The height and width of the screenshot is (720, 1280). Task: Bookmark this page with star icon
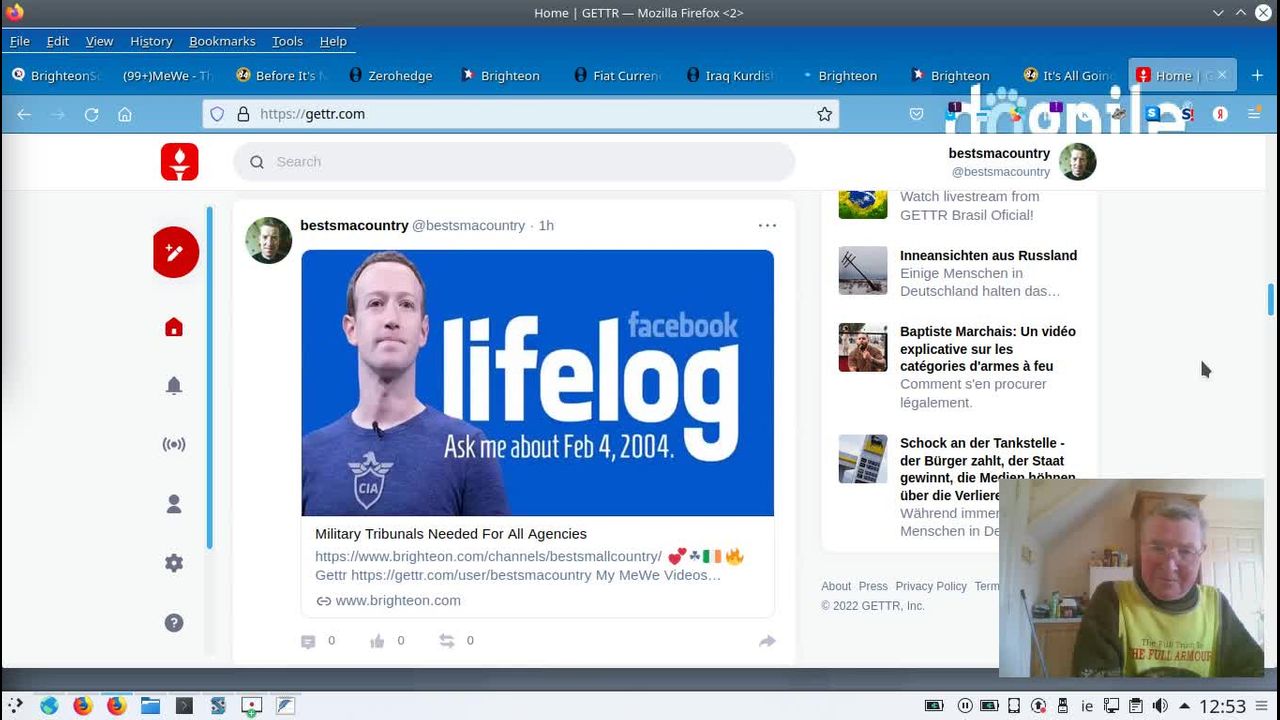click(x=824, y=114)
